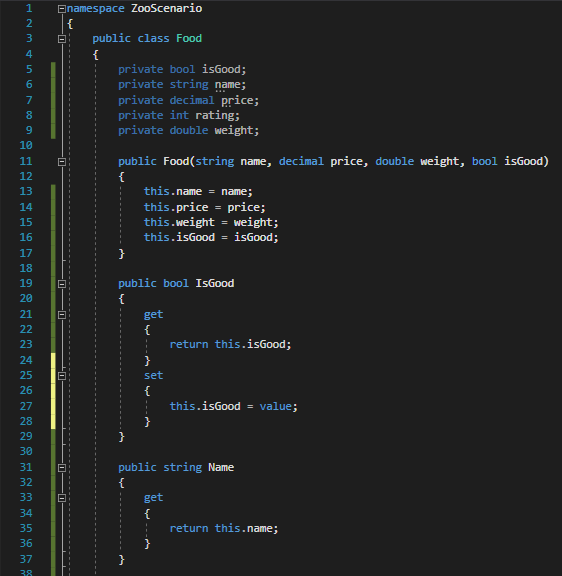Image resolution: width=562 pixels, height=576 pixels.
Task: Click the ZooScenario namespace name
Action: click(x=166, y=8)
